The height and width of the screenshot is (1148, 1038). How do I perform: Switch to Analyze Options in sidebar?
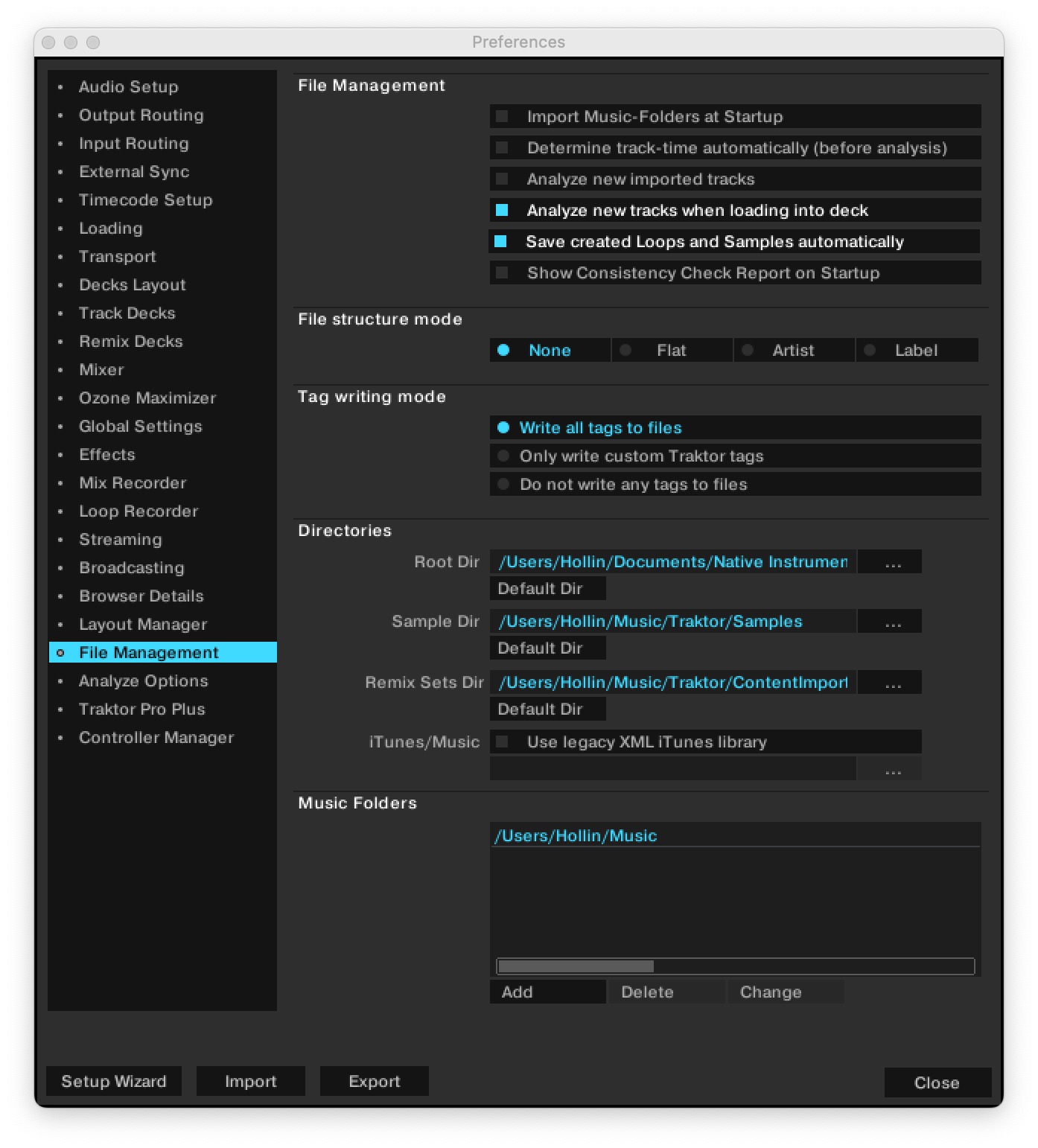(143, 681)
